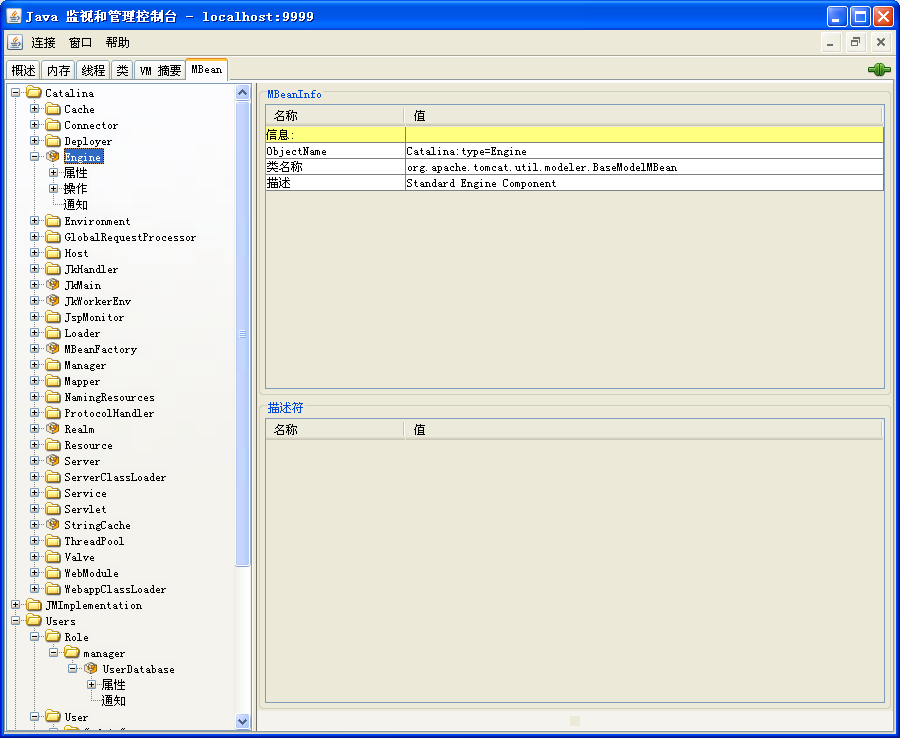Click the MBeanFactory bean icon
The width and height of the screenshot is (900, 738).
pos(53,349)
